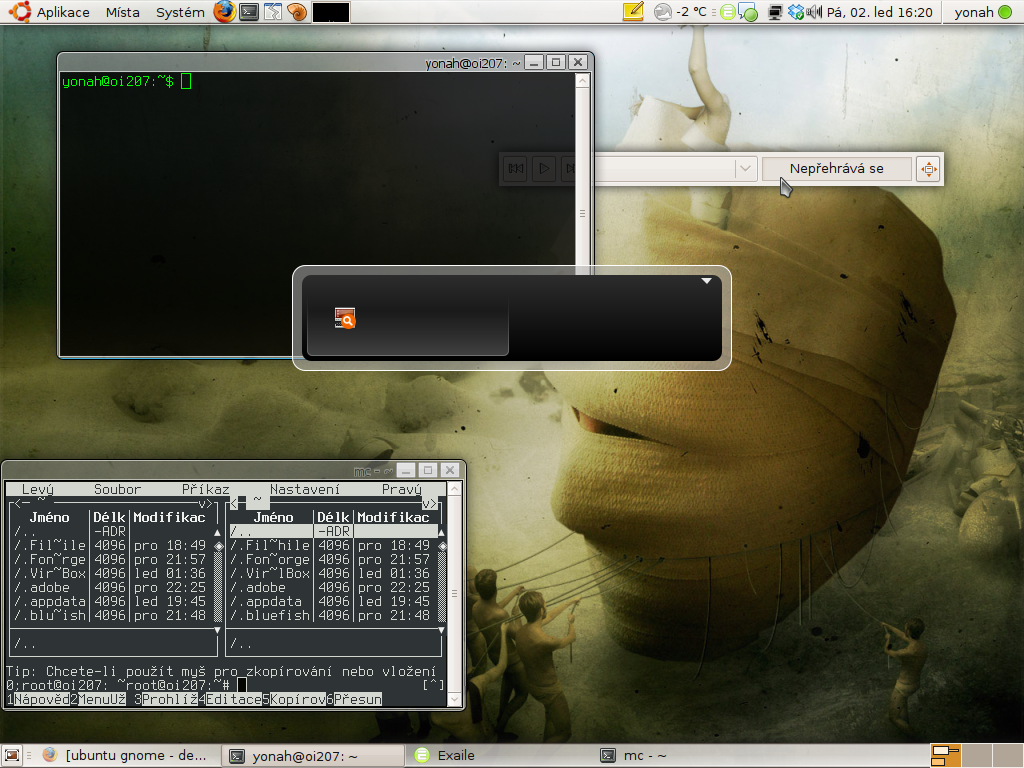The width and height of the screenshot is (1024, 768).
Task: Focus the mc command line prompt
Action: tap(126, 685)
